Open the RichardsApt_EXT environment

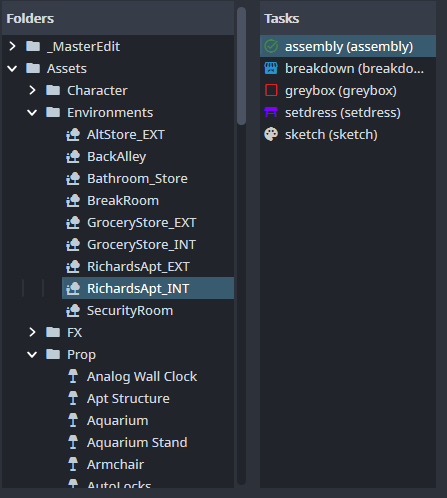coord(138,267)
